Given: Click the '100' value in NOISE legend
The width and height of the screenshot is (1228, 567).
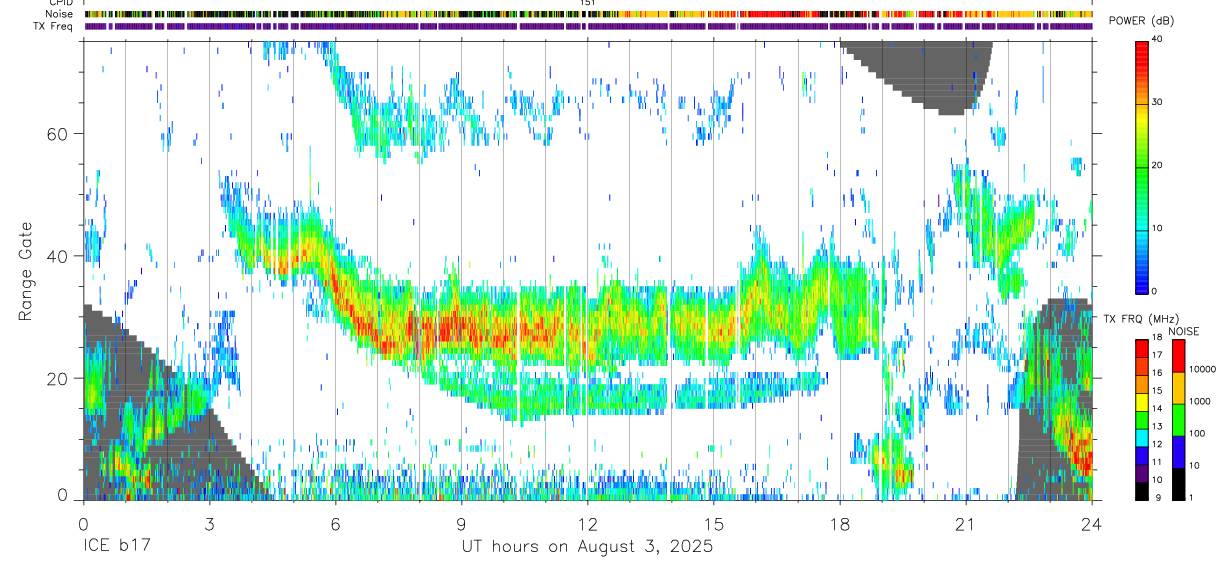Looking at the screenshot, I should coord(1198,434).
